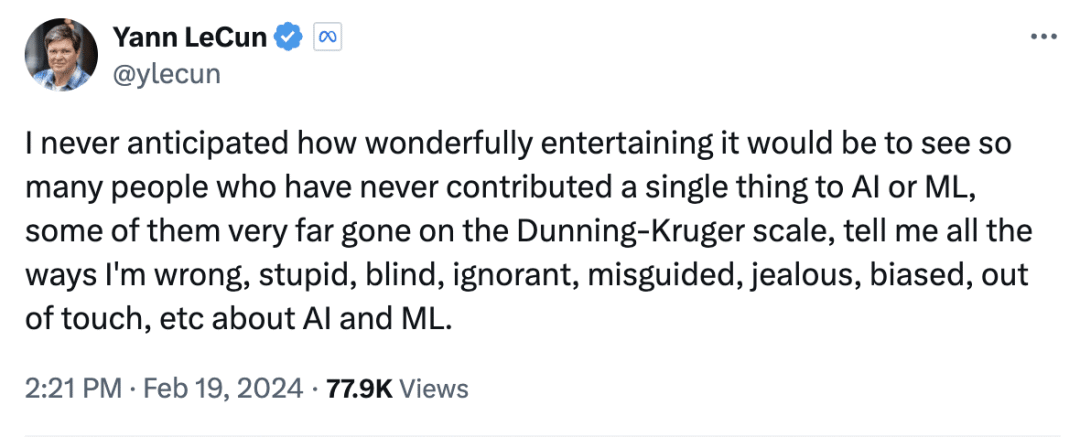Open Yann LeCun's profile photo

(62, 54)
